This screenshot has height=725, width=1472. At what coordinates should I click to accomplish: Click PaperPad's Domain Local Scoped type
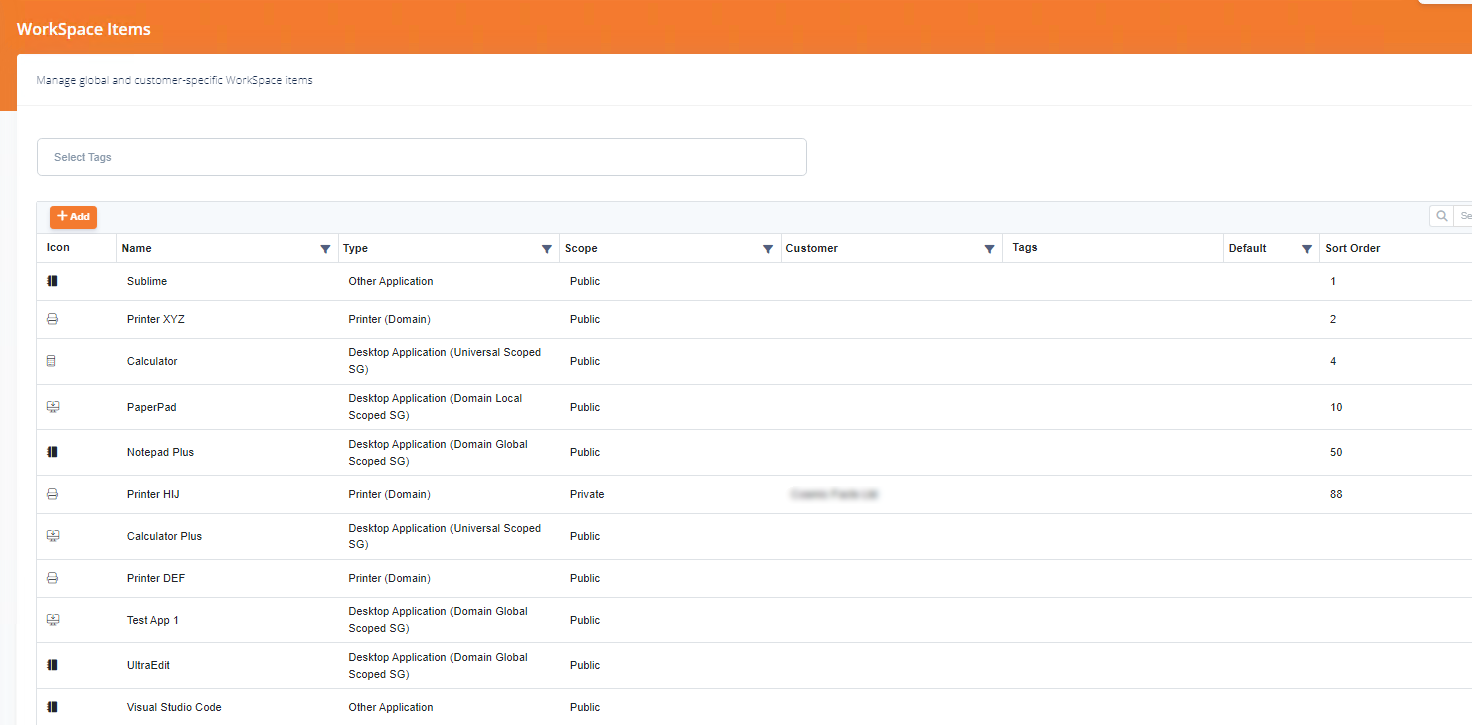tap(435, 406)
